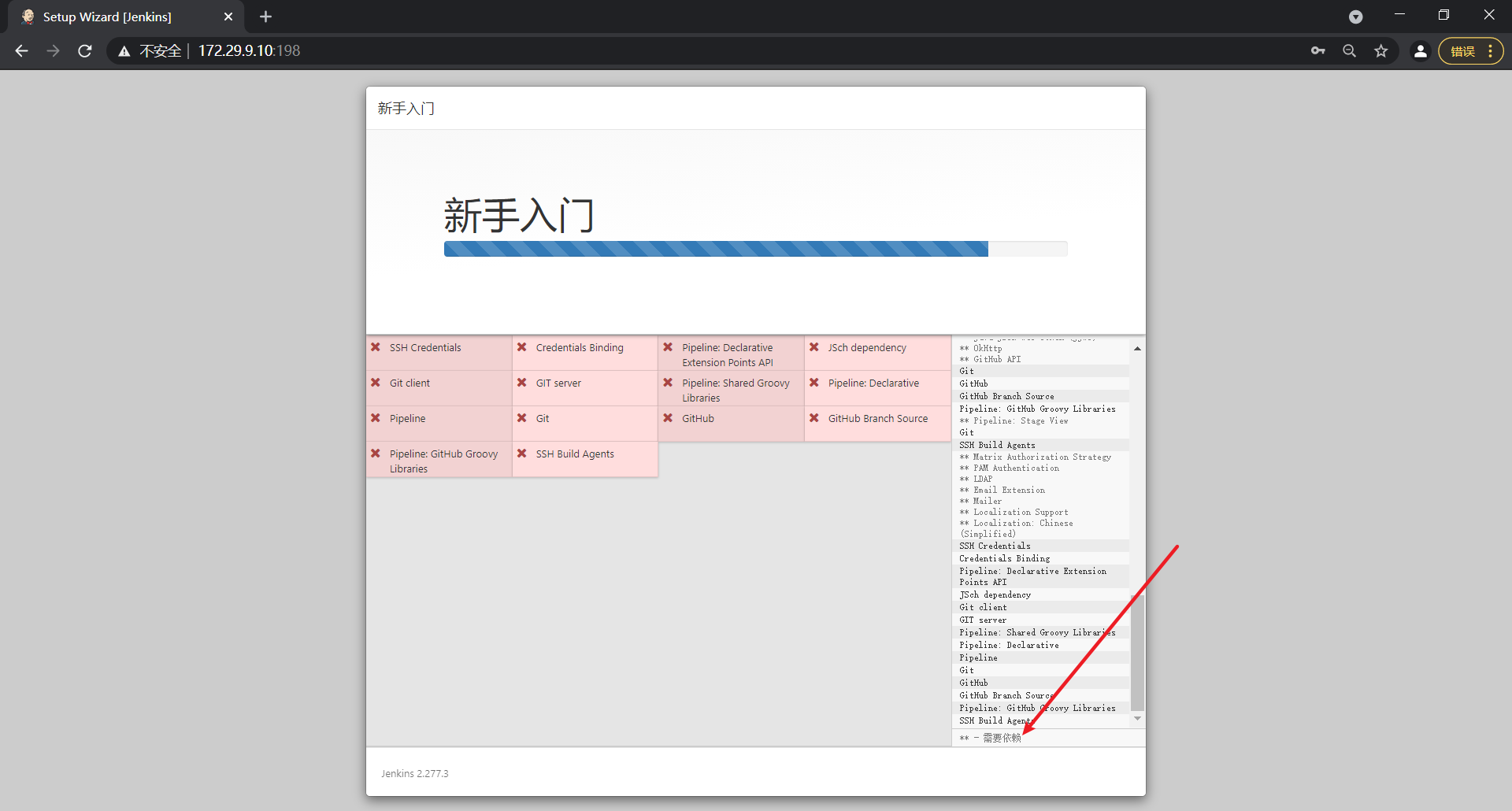Open Chrome three-dot menu
Viewport: 1512px width, 811px height.
pyautogui.click(x=1490, y=51)
